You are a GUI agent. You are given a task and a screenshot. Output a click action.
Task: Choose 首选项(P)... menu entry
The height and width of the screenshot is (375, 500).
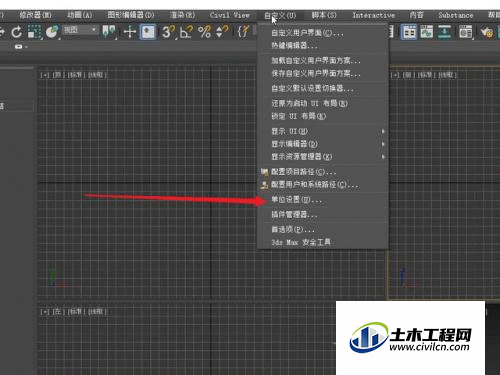(x=293, y=229)
